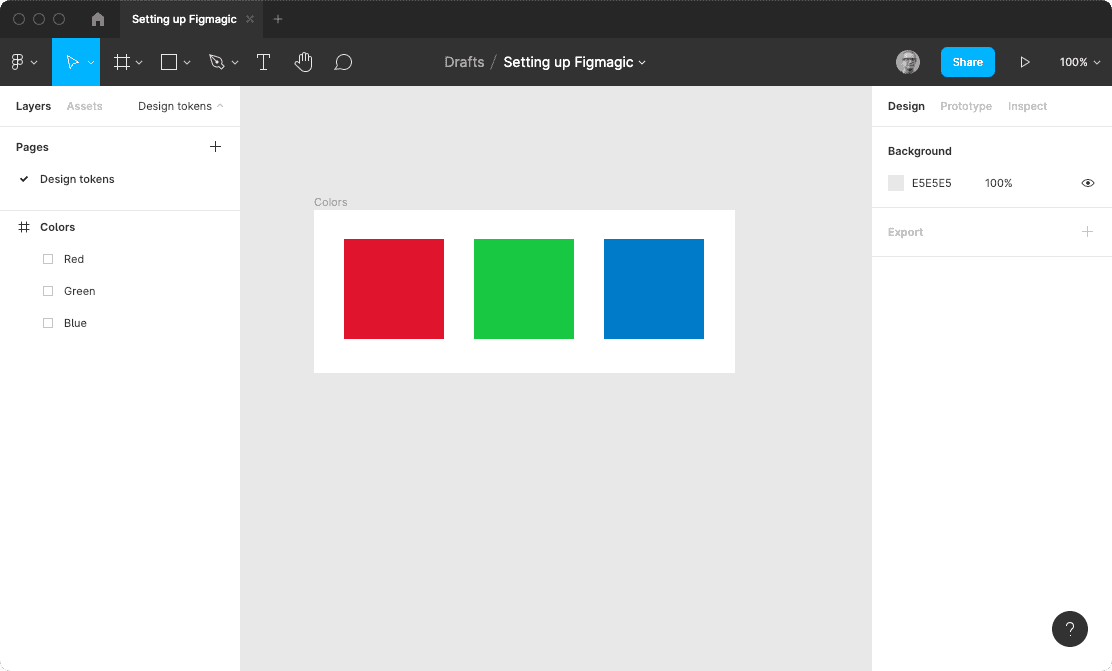This screenshot has width=1112, height=671.
Task: Select the Frame tool
Action: (x=122, y=62)
